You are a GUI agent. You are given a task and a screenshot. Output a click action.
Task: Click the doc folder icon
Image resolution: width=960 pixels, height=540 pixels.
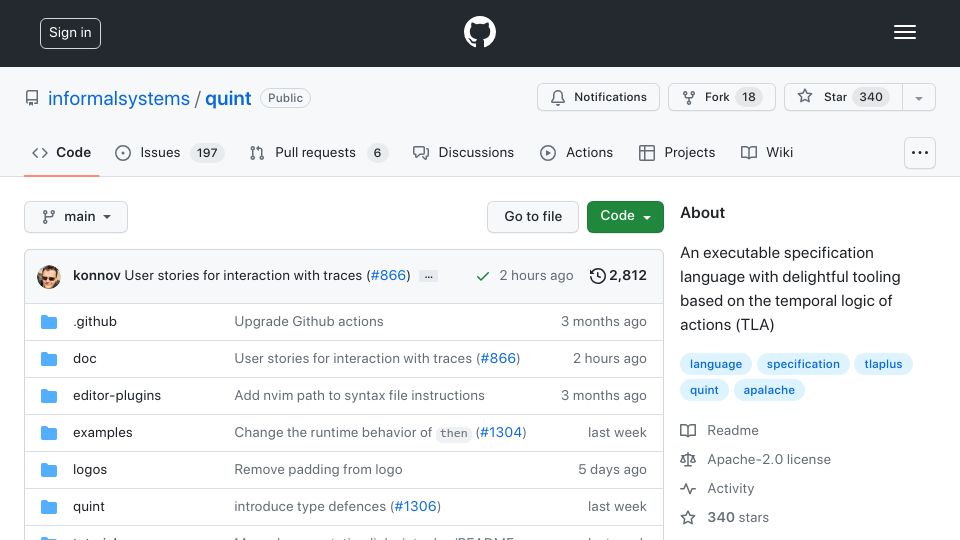pos(49,359)
